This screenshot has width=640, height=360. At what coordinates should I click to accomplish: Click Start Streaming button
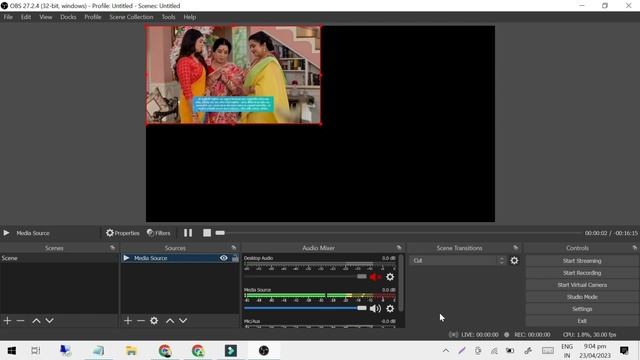click(x=582, y=261)
